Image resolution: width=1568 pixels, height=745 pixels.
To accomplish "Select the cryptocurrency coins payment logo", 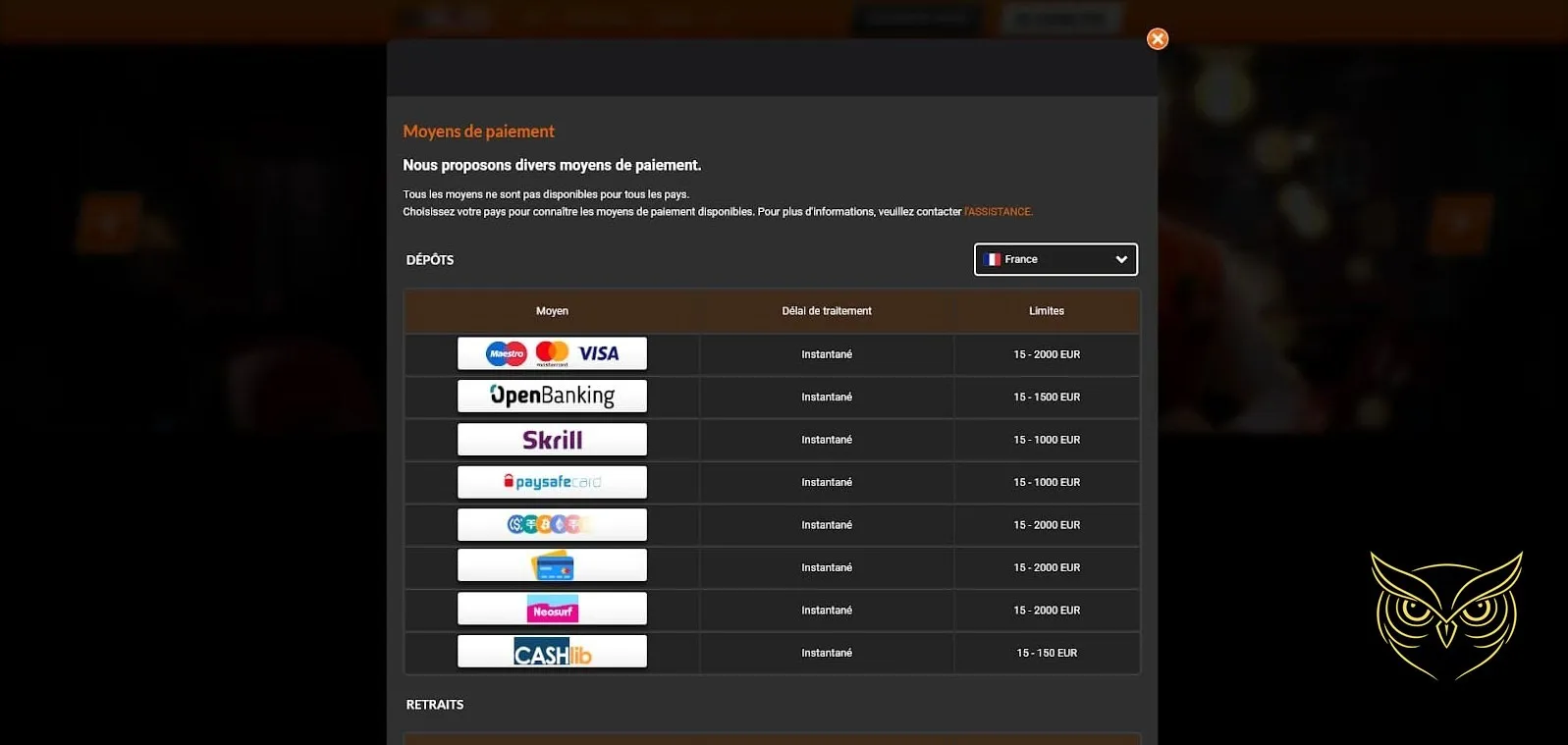I will [x=552, y=525].
